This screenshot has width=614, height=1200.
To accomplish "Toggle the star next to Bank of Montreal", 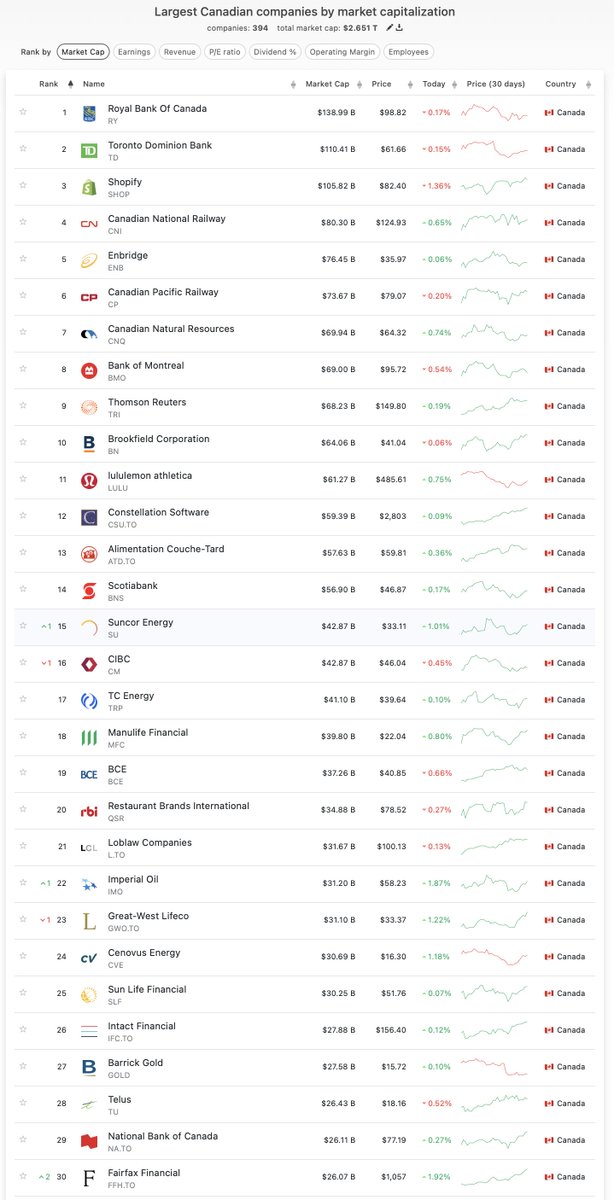I will 23,370.
